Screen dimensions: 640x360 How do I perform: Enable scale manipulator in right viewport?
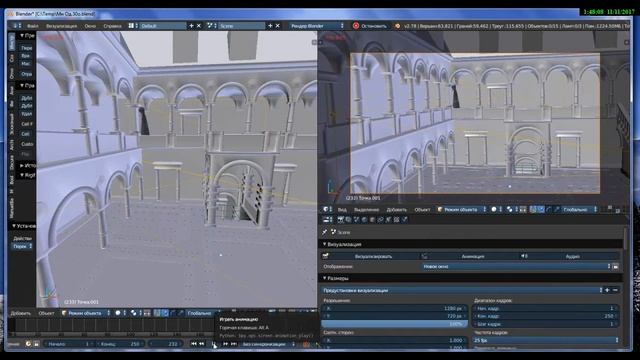tap(556, 209)
